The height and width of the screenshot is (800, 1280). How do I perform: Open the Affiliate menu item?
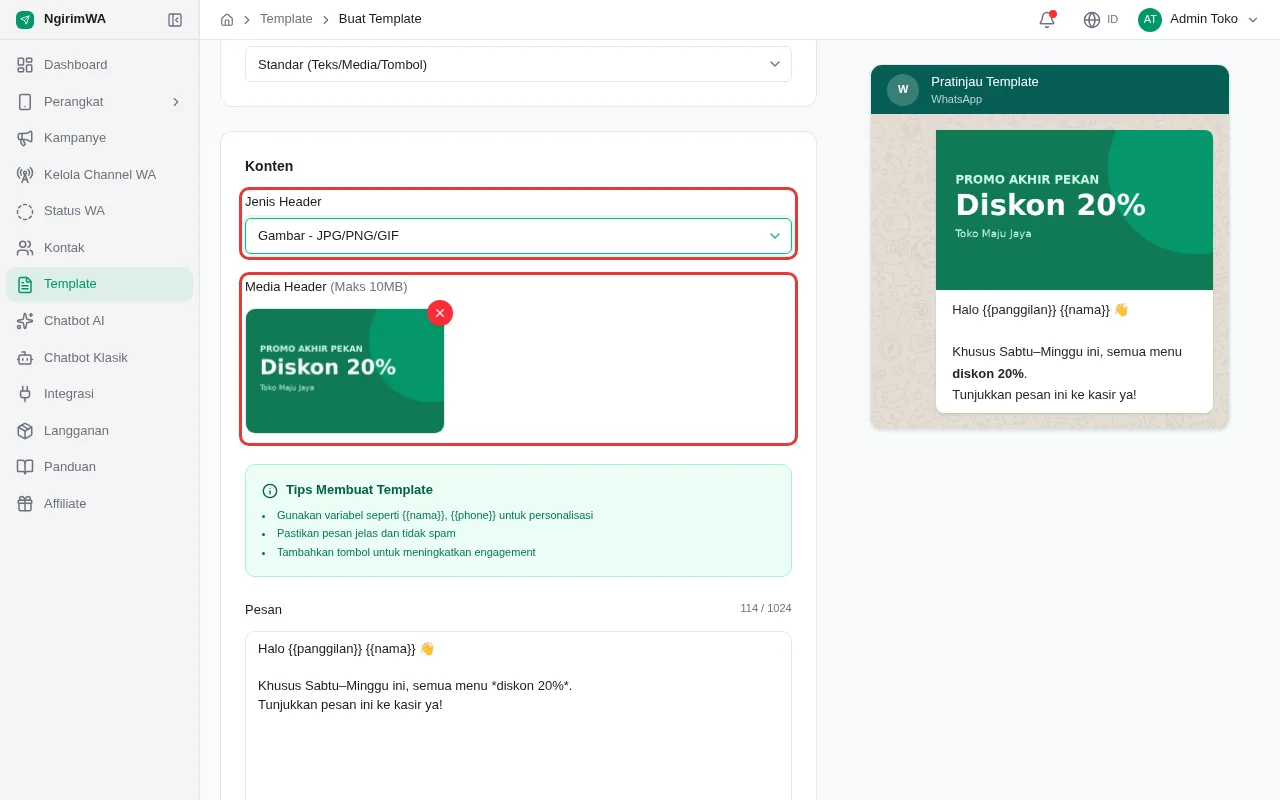[x=100, y=504]
